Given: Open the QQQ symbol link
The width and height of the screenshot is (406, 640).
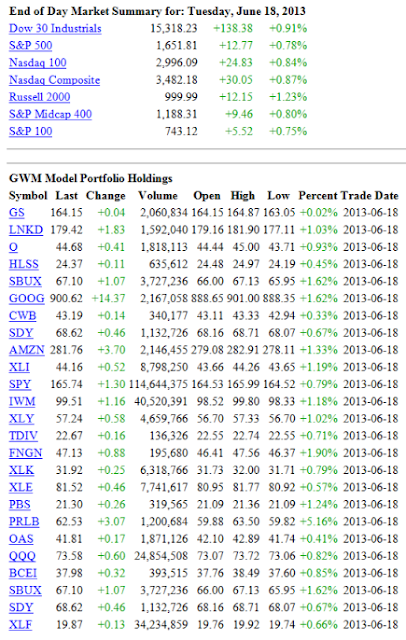Looking at the screenshot, I should (22, 556).
